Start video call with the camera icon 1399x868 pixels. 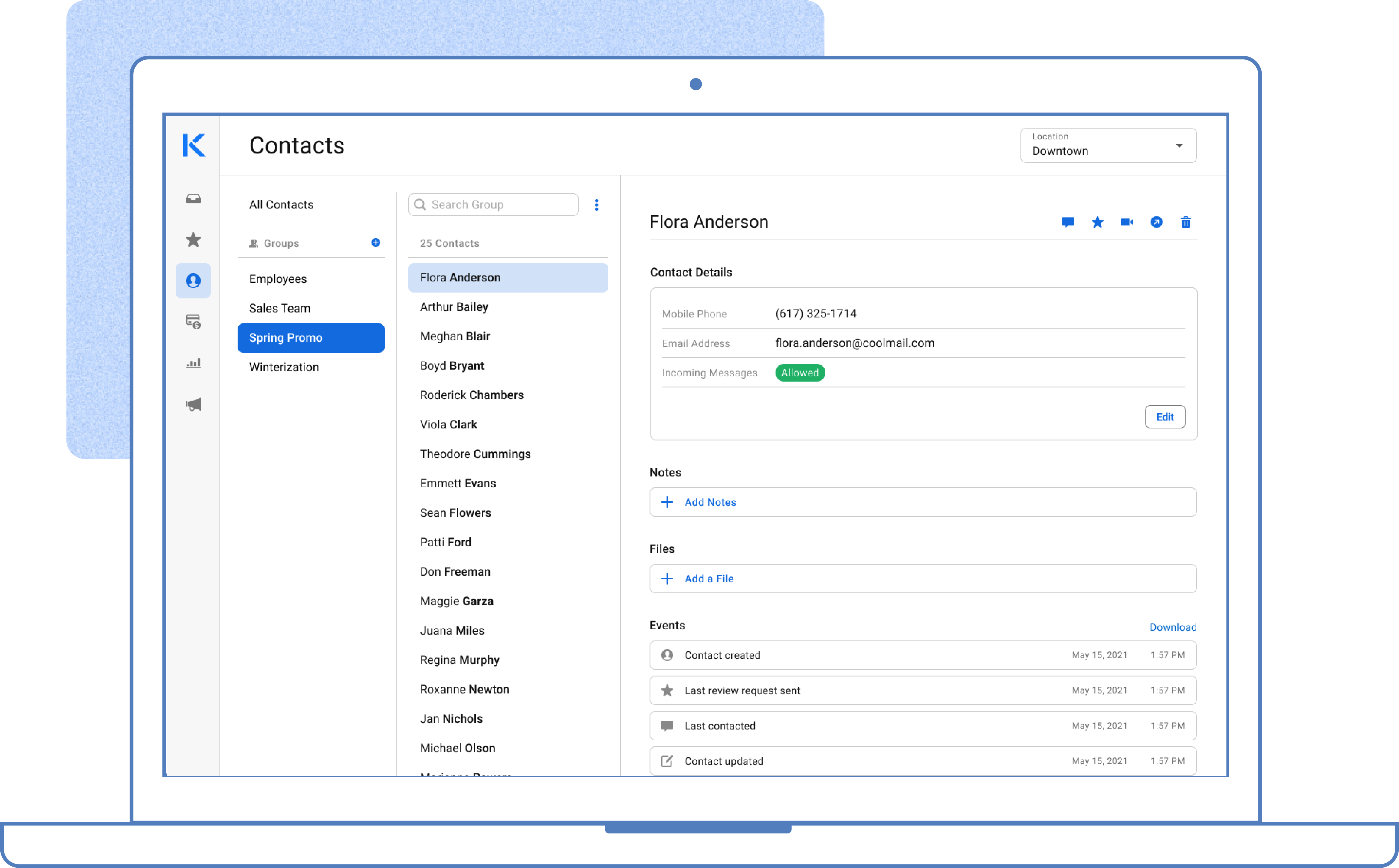click(1127, 222)
